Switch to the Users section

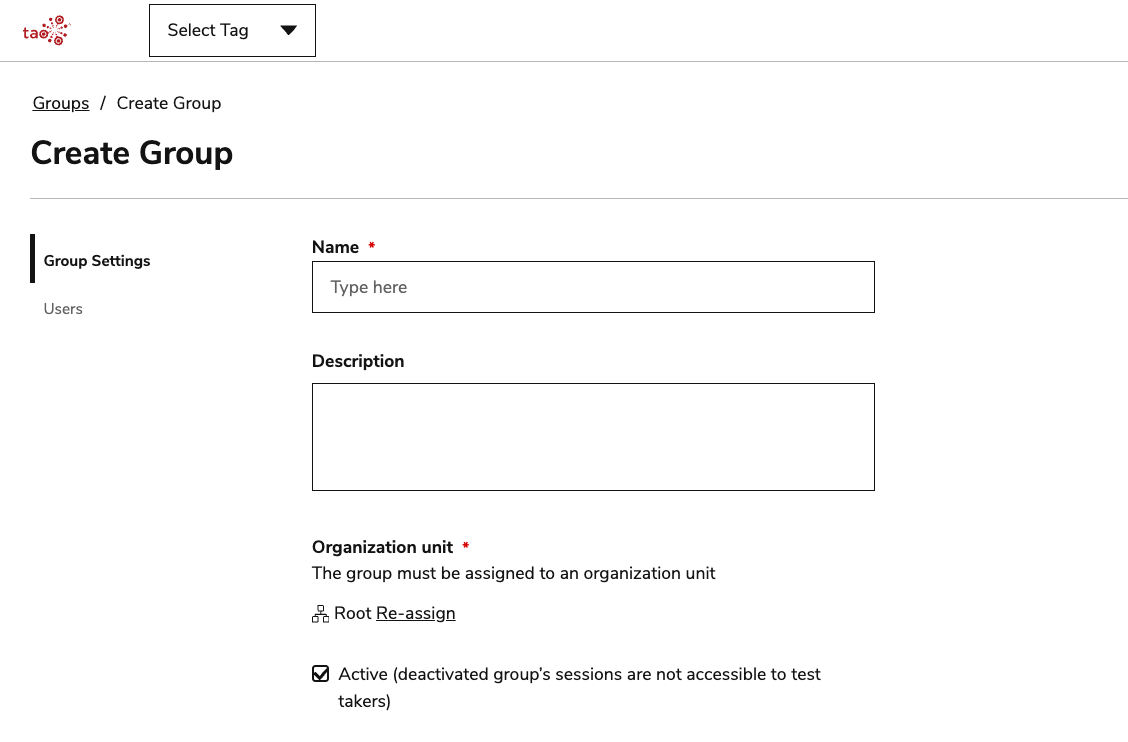coord(63,308)
